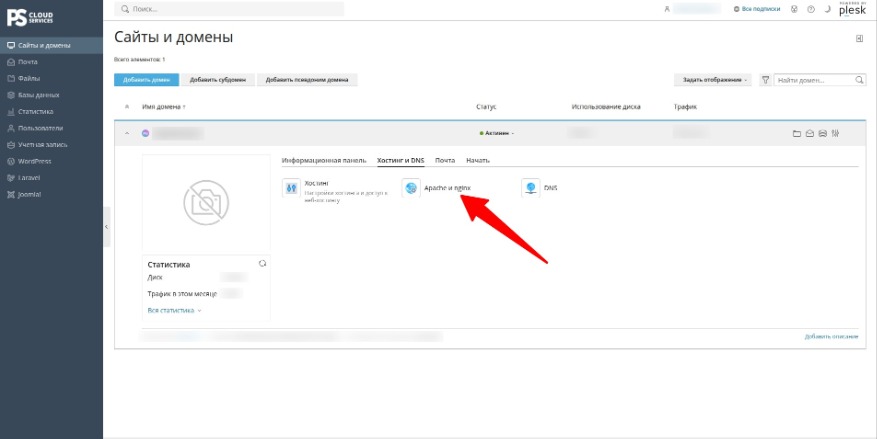Viewport: 877px width, 439px height.
Task: Open Задать отображение dropdown
Action: [x=714, y=80]
